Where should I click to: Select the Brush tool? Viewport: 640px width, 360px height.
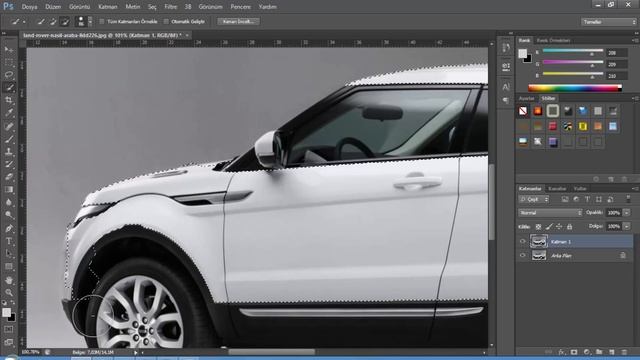pyautogui.click(x=9, y=139)
